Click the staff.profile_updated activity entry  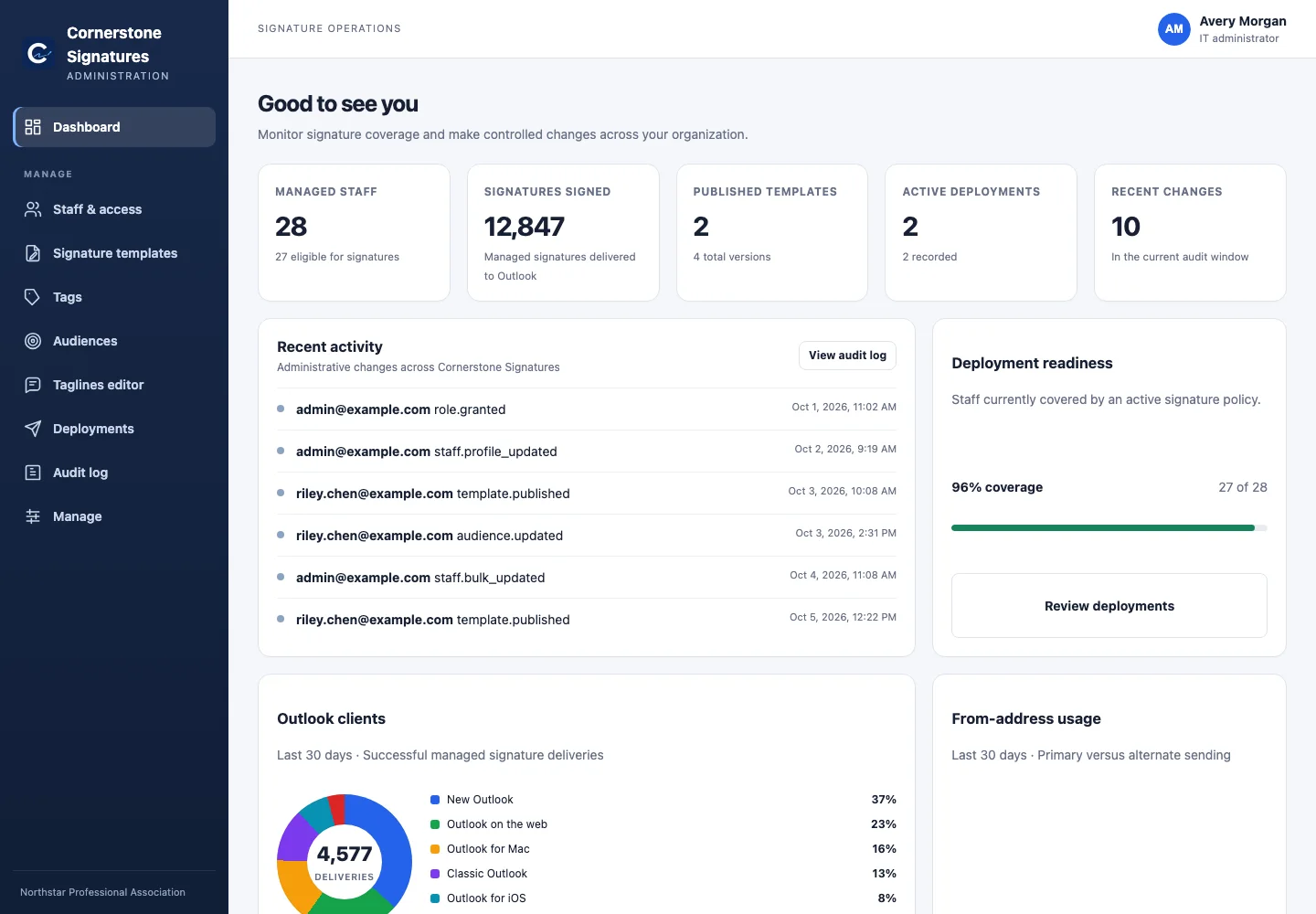point(587,451)
